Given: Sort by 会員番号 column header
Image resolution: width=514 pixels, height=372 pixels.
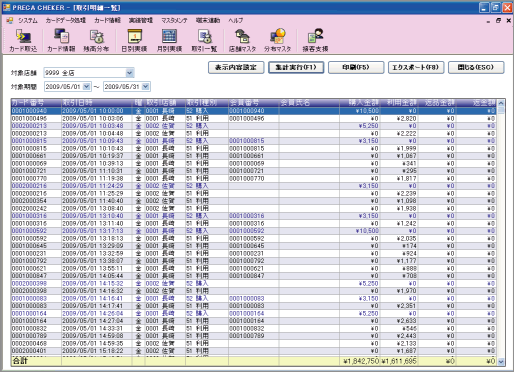Looking at the screenshot, I should point(254,103).
